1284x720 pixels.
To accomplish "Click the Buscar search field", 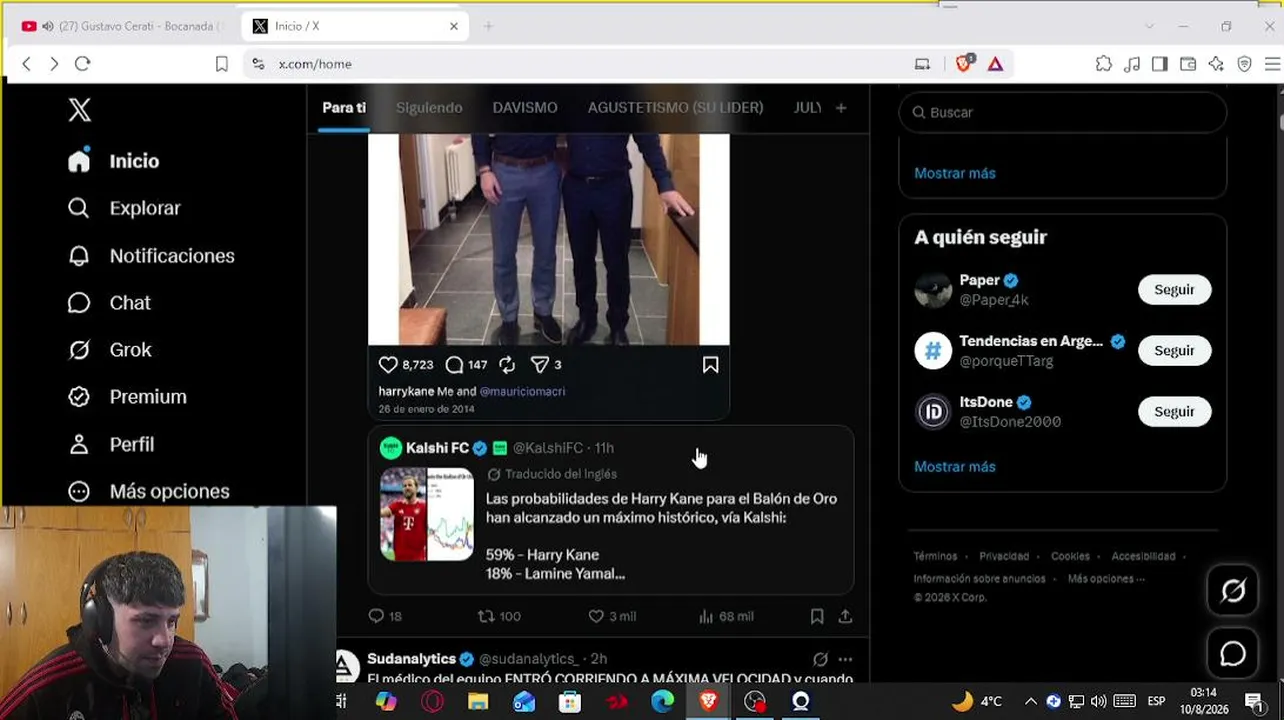I will (x=1063, y=112).
